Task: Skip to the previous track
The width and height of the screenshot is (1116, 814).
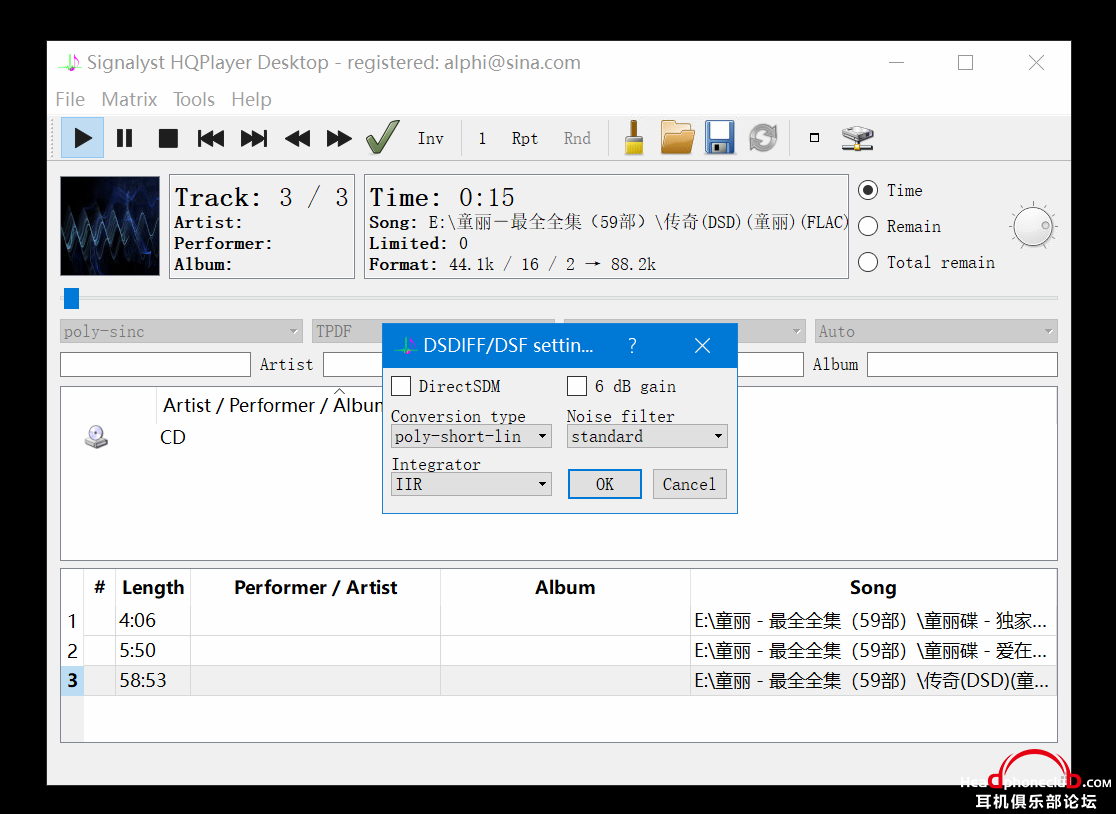Action: (x=211, y=138)
